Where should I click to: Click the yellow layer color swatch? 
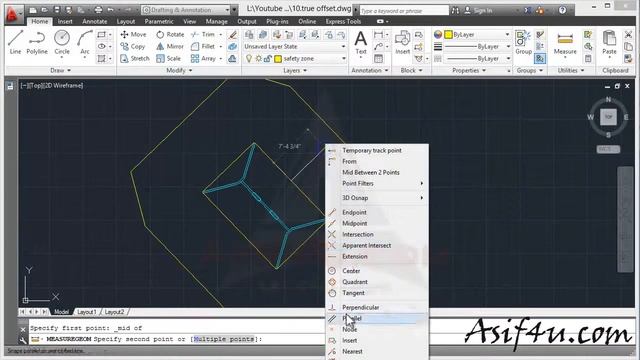278,59
